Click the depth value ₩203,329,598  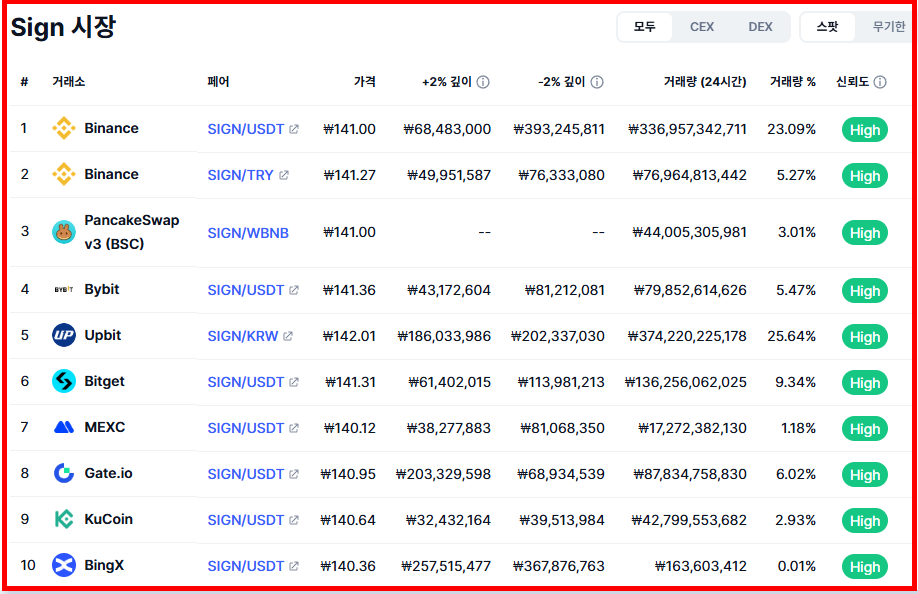[443, 474]
